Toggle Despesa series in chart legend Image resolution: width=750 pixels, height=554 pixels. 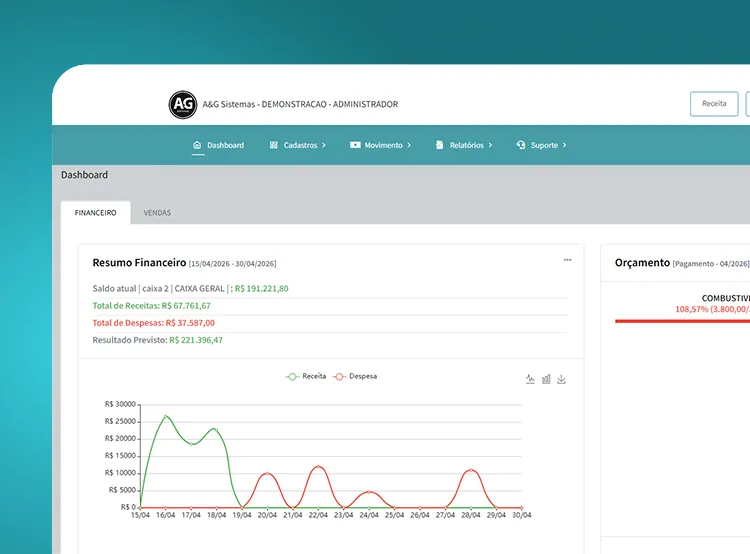point(354,377)
